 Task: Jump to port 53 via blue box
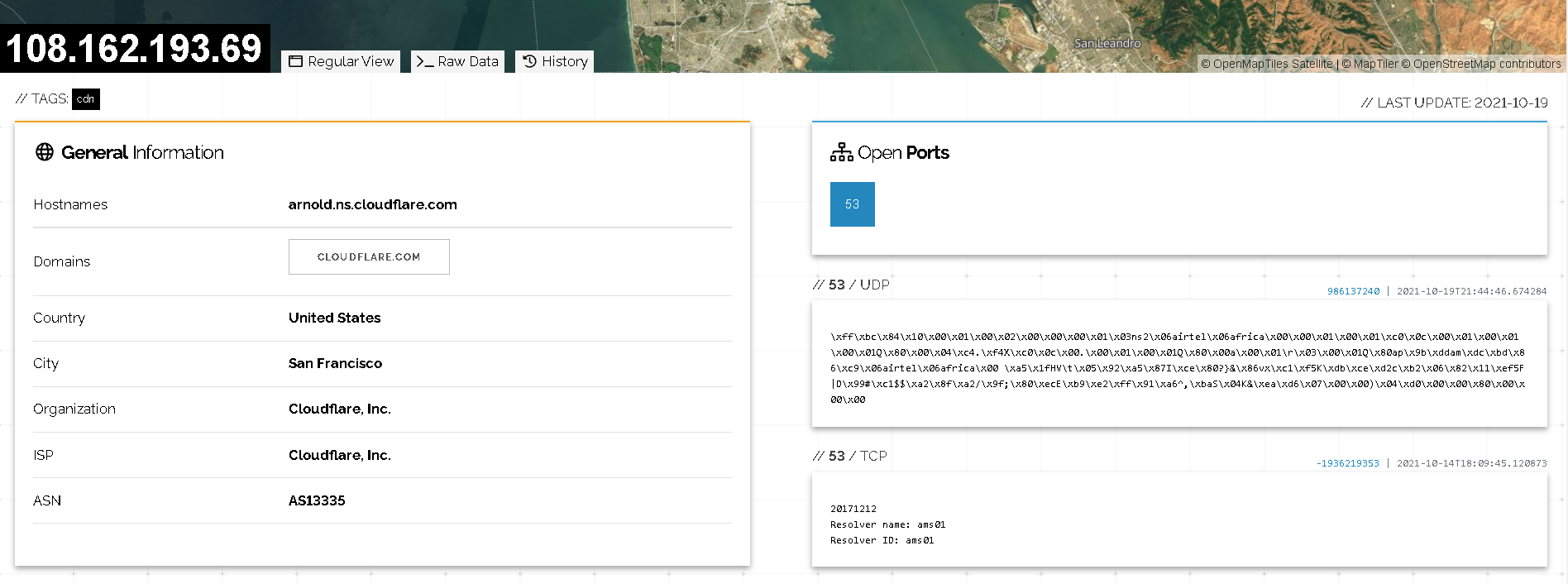852,204
